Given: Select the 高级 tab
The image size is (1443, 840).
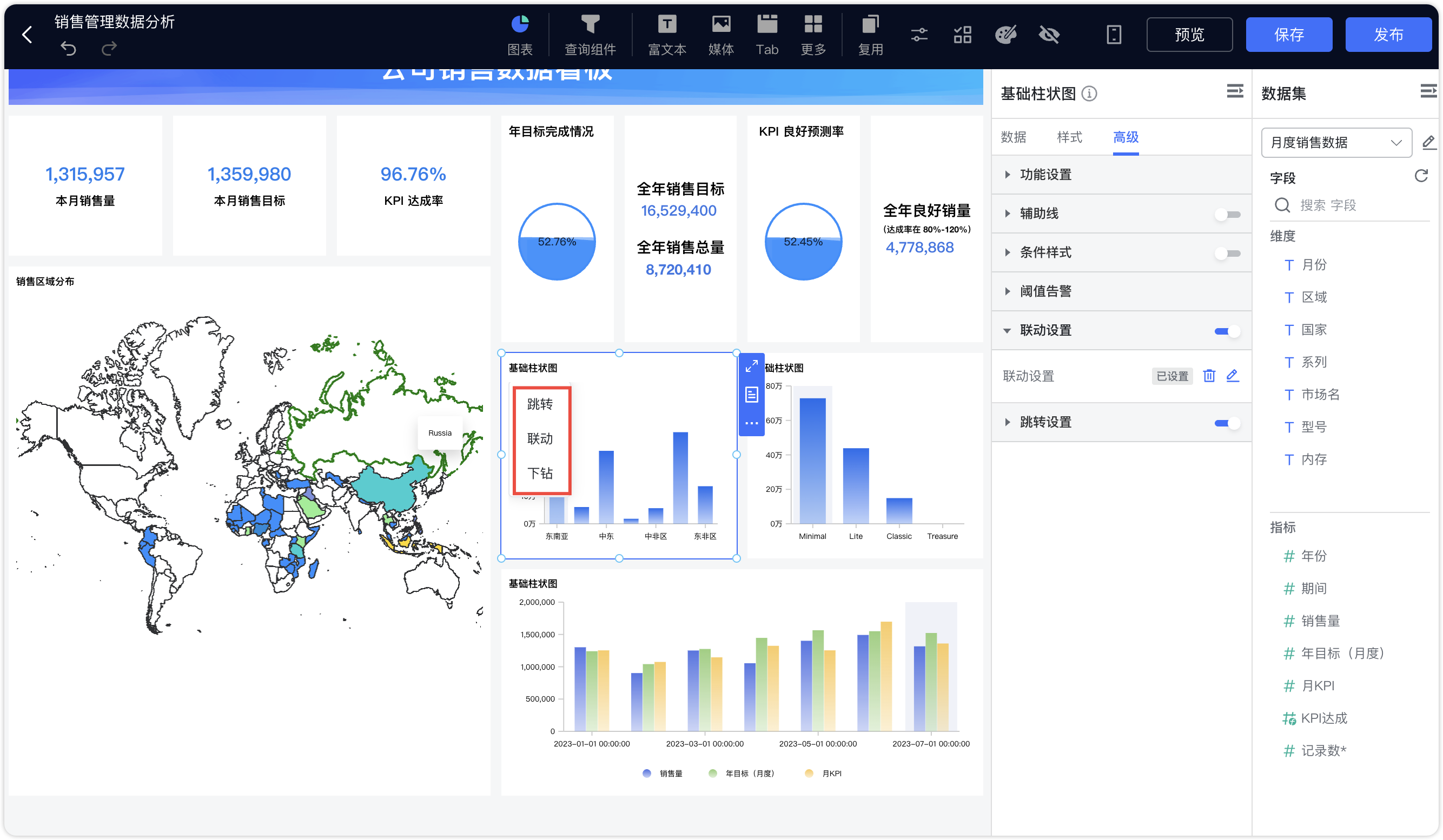Looking at the screenshot, I should 1125,137.
